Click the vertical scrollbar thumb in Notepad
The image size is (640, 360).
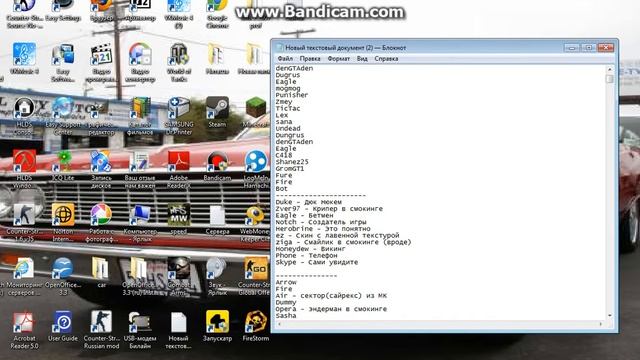[610, 78]
